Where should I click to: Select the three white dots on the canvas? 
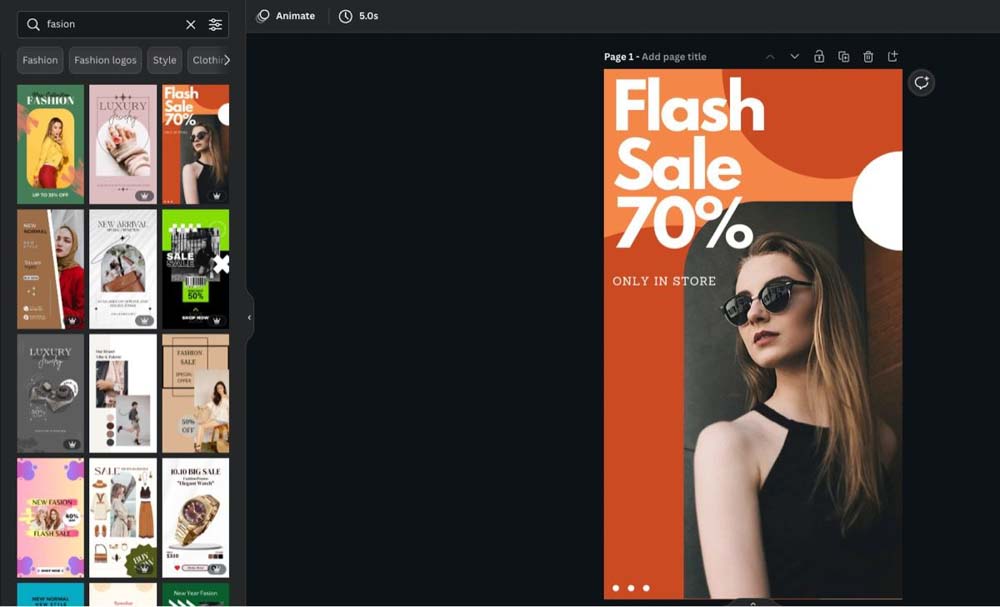coord(631,588)
